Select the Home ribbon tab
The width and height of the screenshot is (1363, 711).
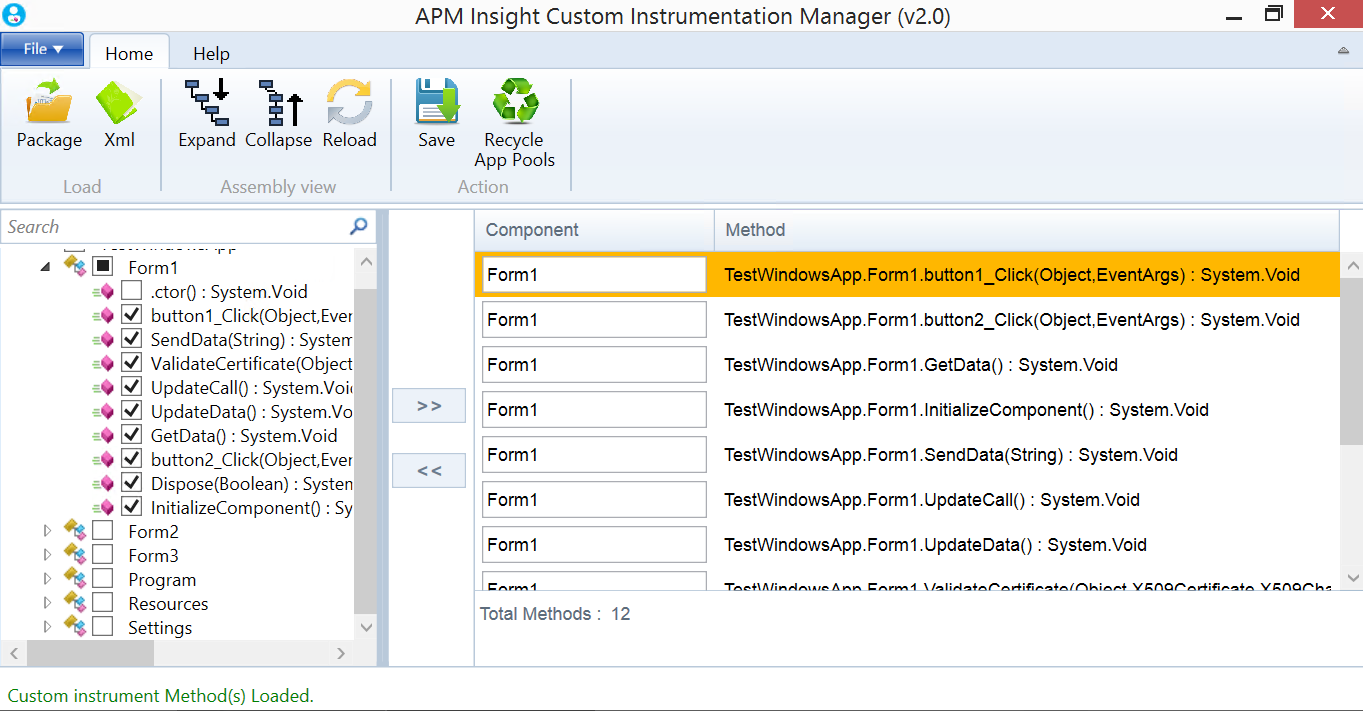click(x=128, y=53)
